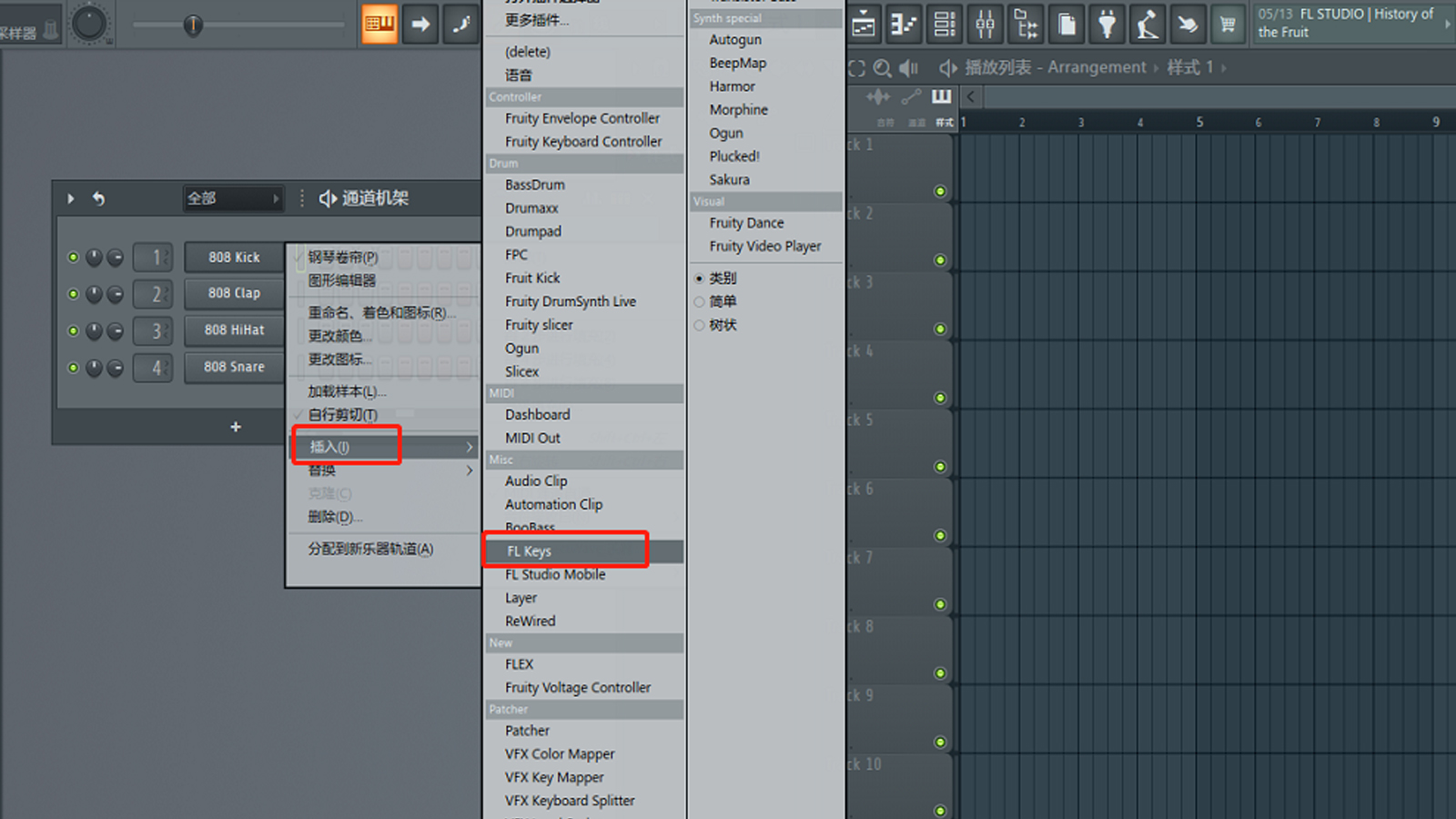Screen dimensions: 1456x819
Task: Click the 808 Kick channel button
Action: tap(234, 258)
